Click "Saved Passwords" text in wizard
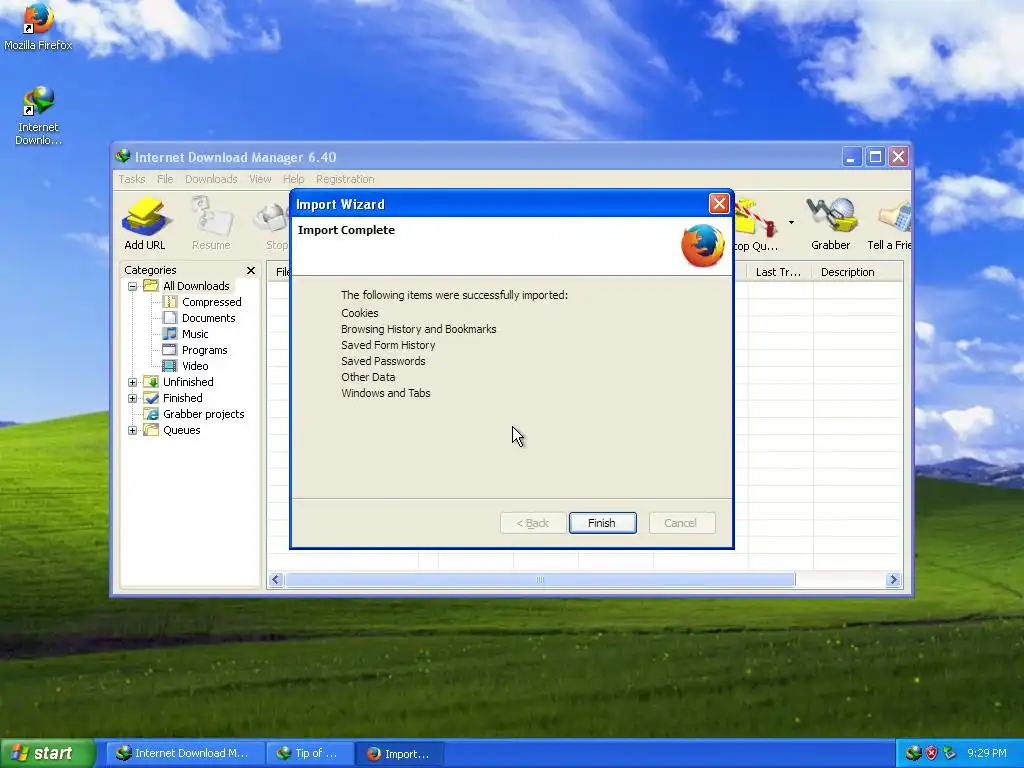 383,361
